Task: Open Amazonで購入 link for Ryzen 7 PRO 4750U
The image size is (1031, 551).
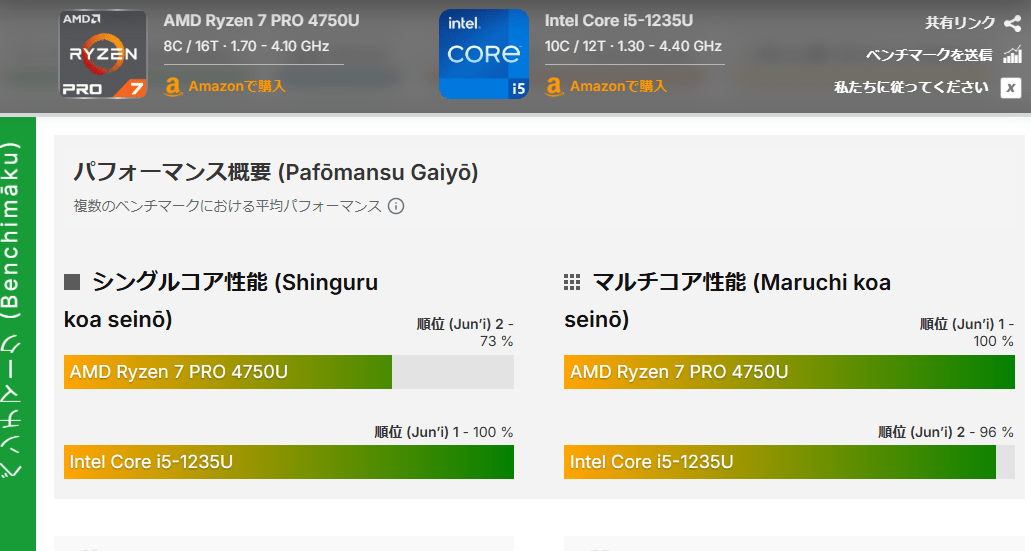Action: point(237,86)
